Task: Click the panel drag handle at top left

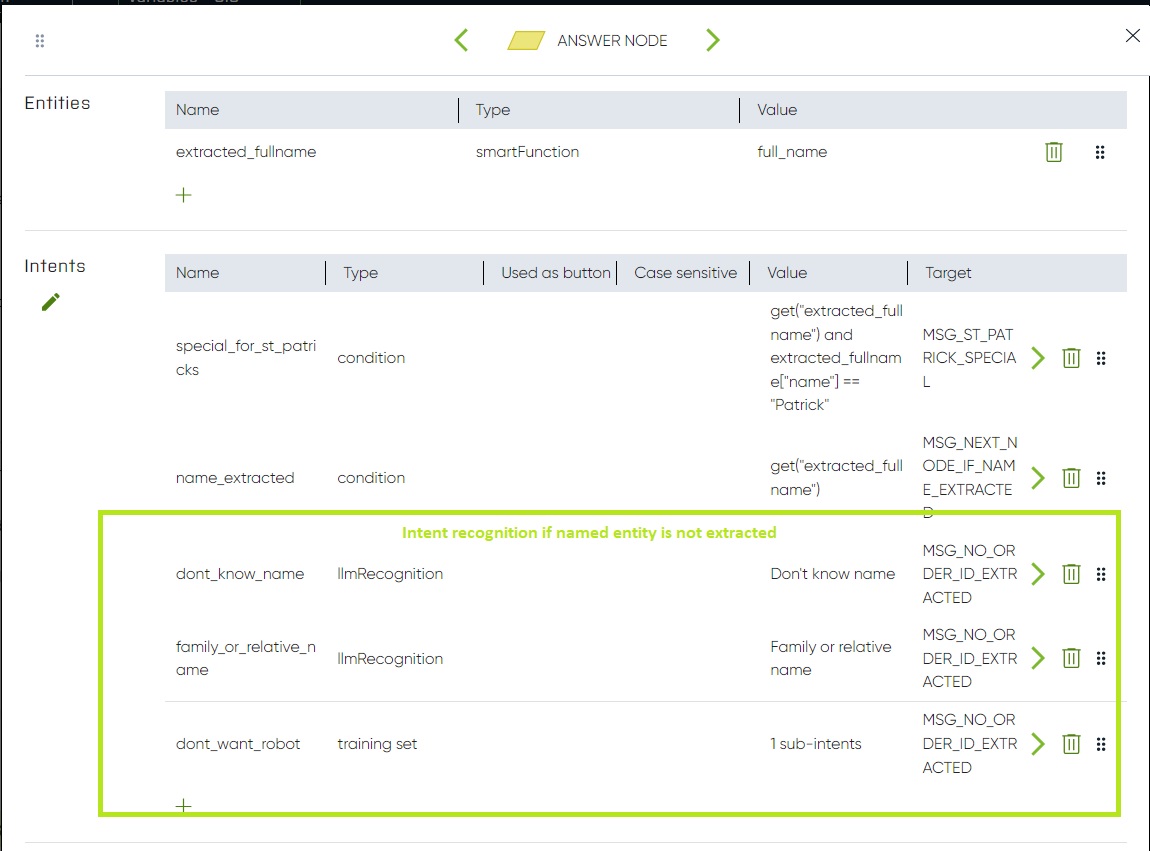Action: tap(40, 41)
